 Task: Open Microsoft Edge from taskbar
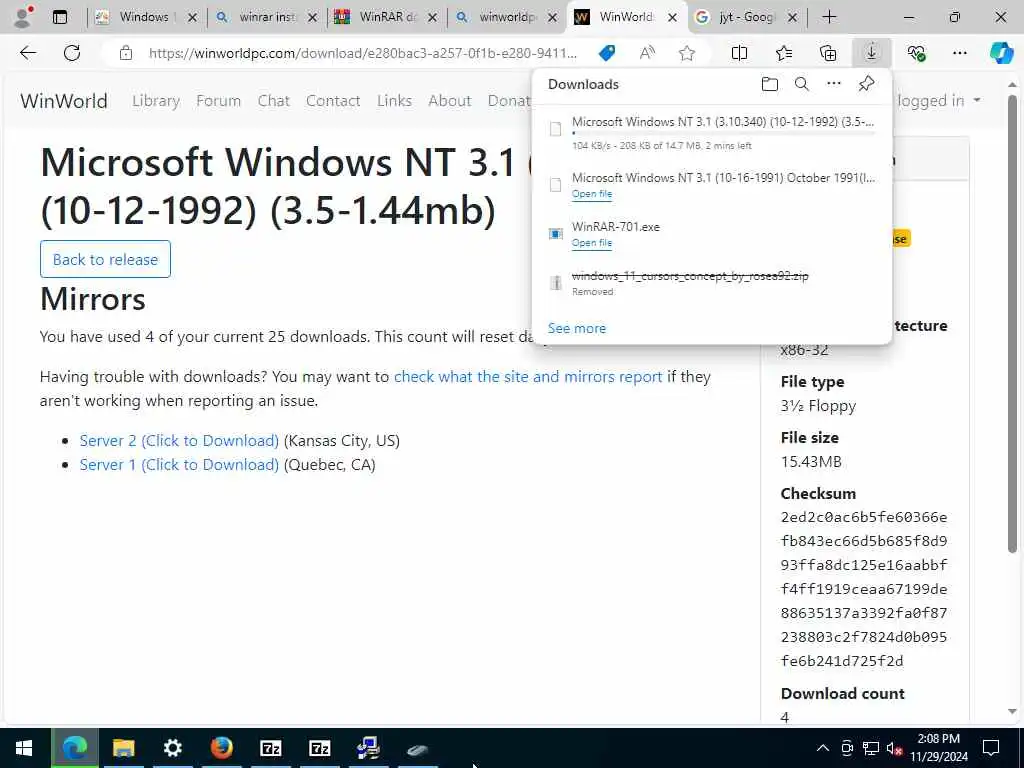click(x=74, y=748)
